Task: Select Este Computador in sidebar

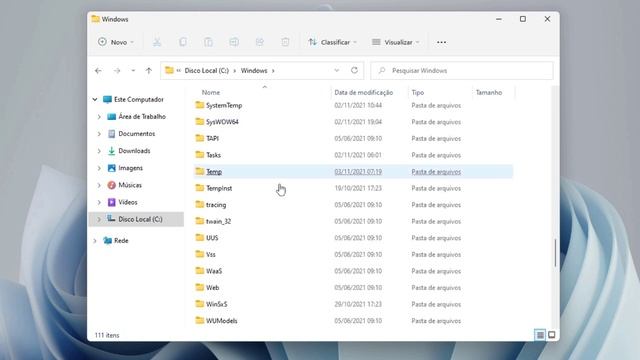Action: click(x=139, y=99)
